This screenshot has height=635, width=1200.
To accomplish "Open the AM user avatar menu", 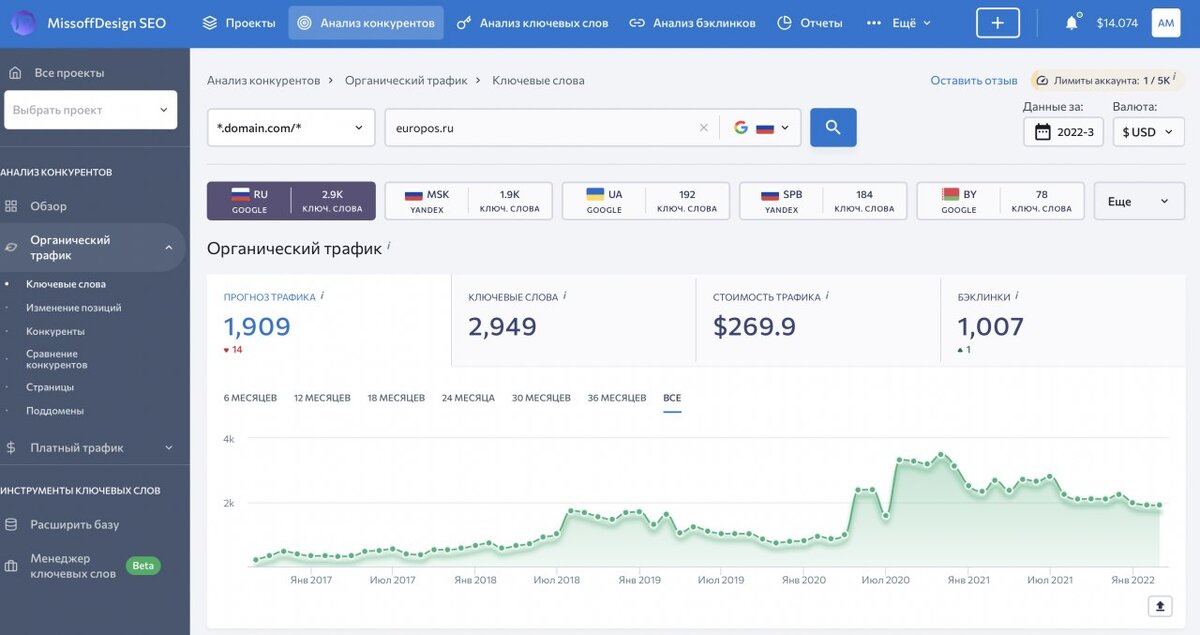I will click(x=1166, y=22).
